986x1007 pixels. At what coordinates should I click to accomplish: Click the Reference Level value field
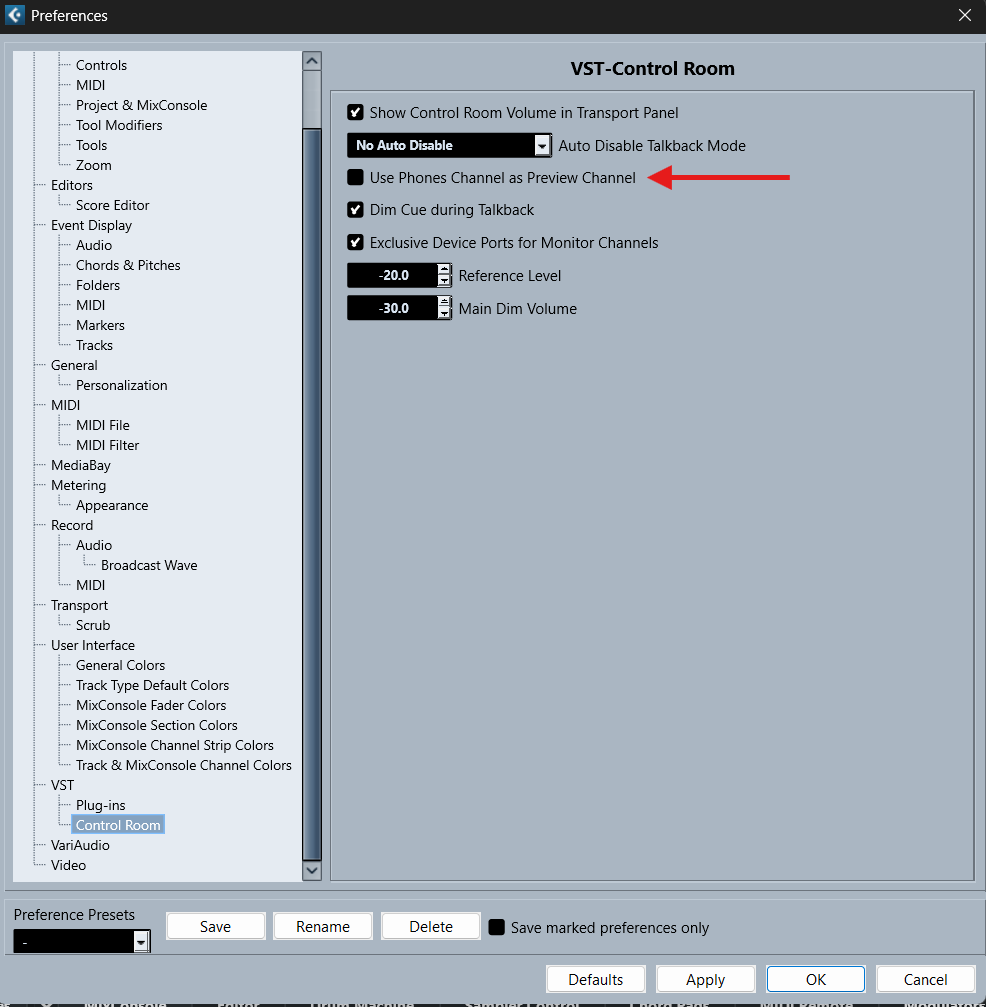(392, 276)
